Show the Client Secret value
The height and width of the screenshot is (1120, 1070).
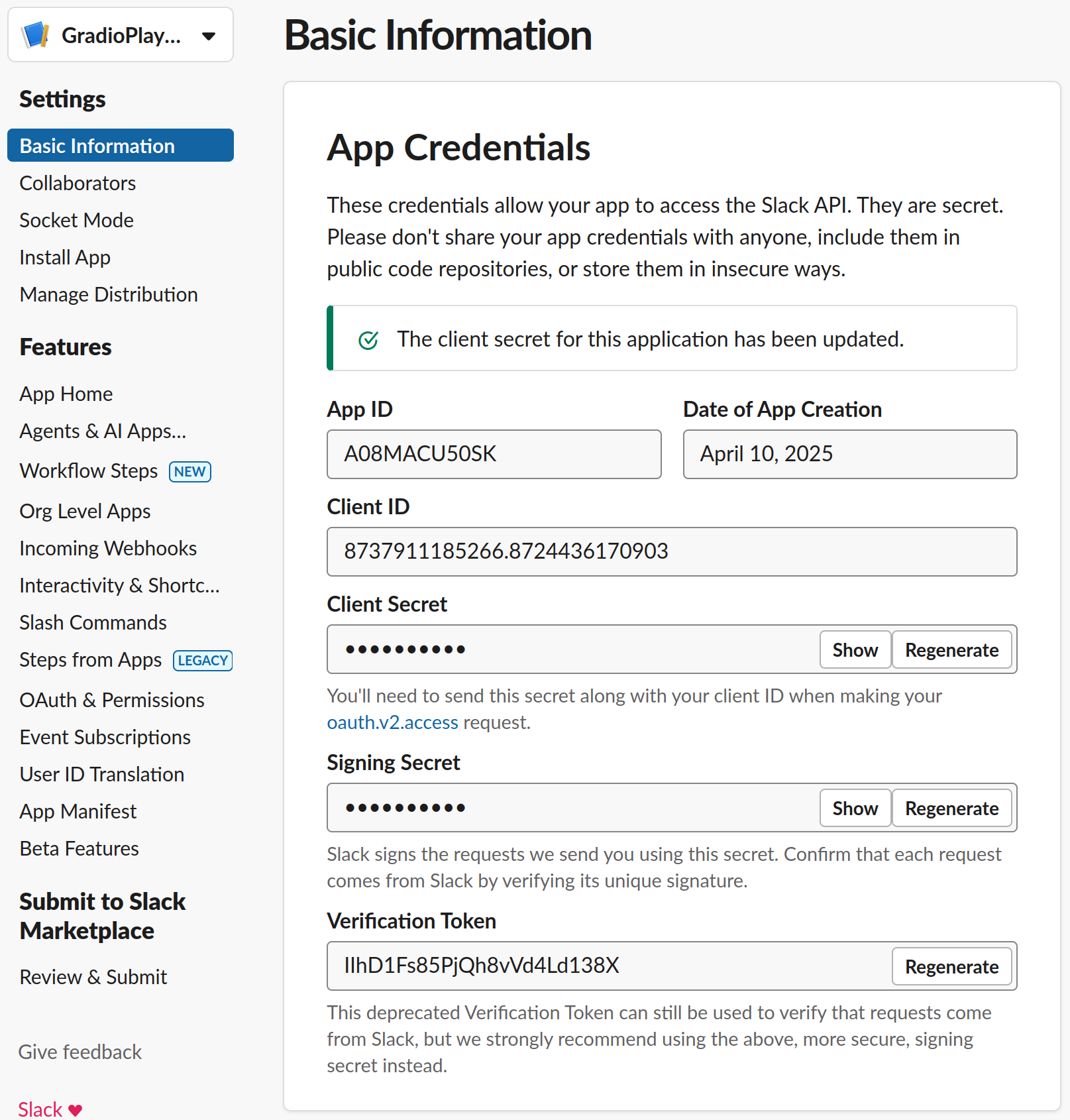coord(855,649)
